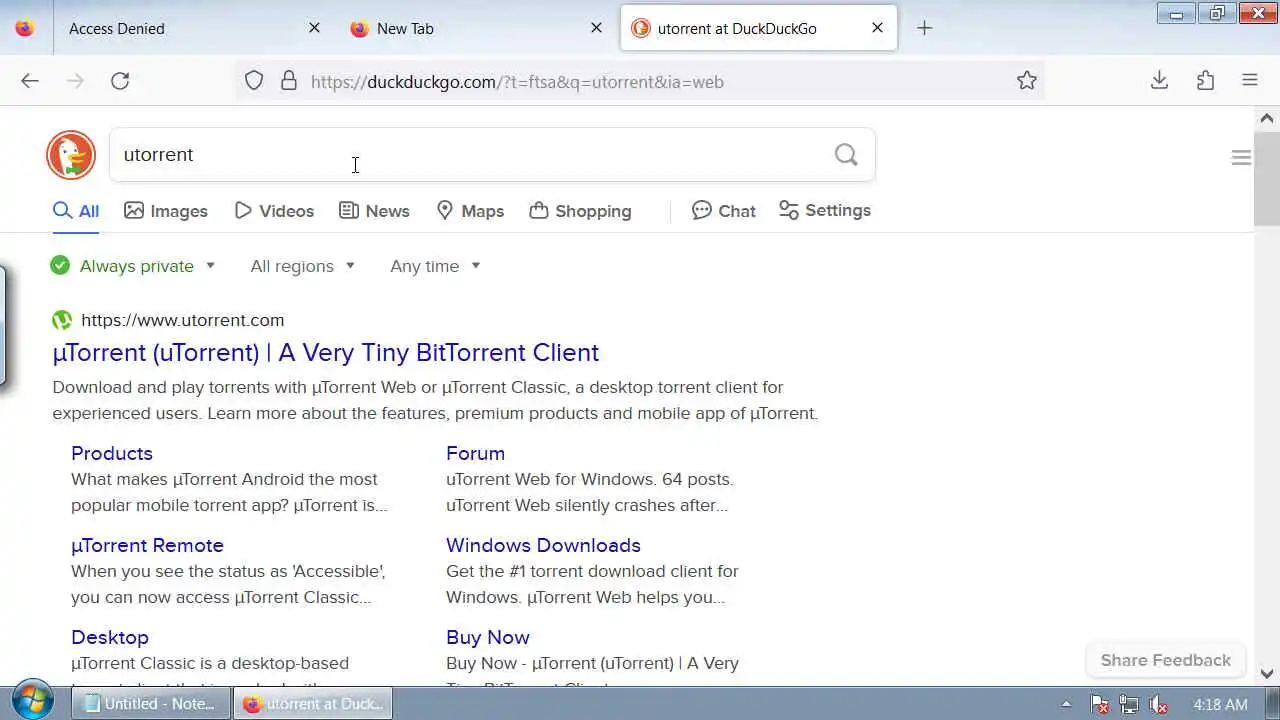Select the All search category

tap(76, 211)
